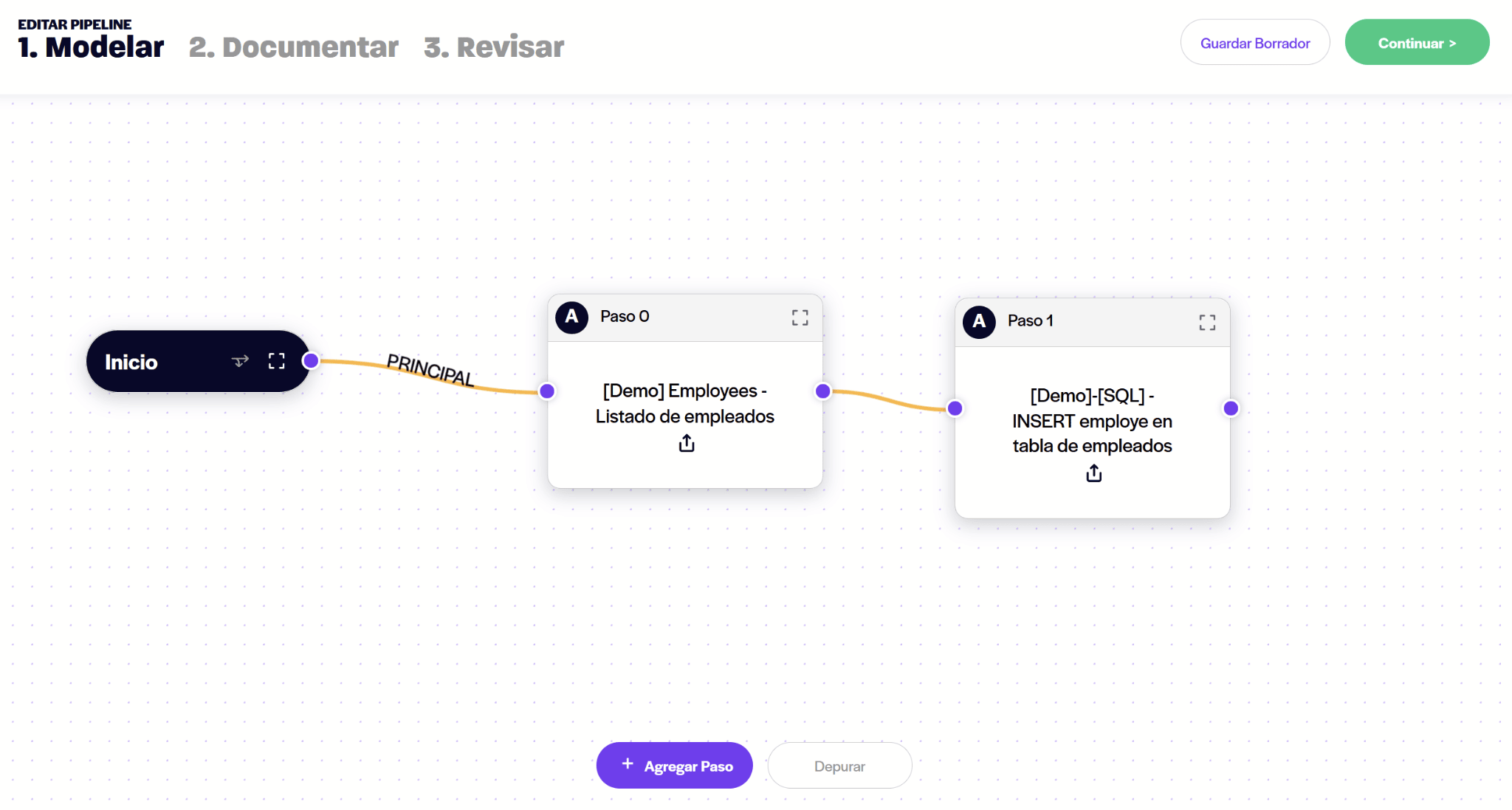This screenshot has height=810, width=1512.
Task: Click the green Continuar button
Action: click(1417, 42)
